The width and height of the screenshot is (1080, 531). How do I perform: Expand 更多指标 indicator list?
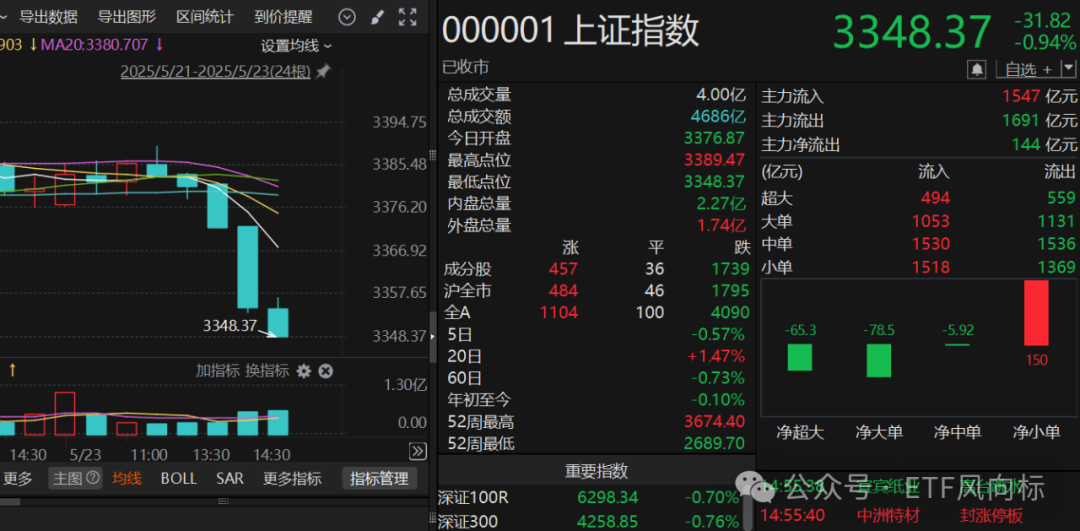[x=292, y=479]
